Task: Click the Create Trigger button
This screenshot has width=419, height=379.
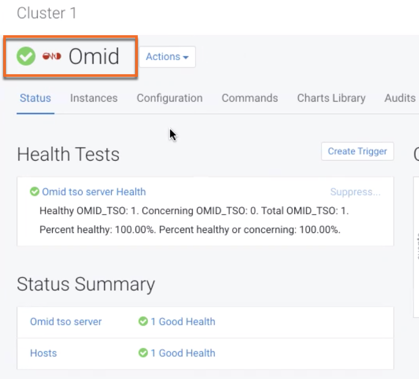Action: (357, 151)
